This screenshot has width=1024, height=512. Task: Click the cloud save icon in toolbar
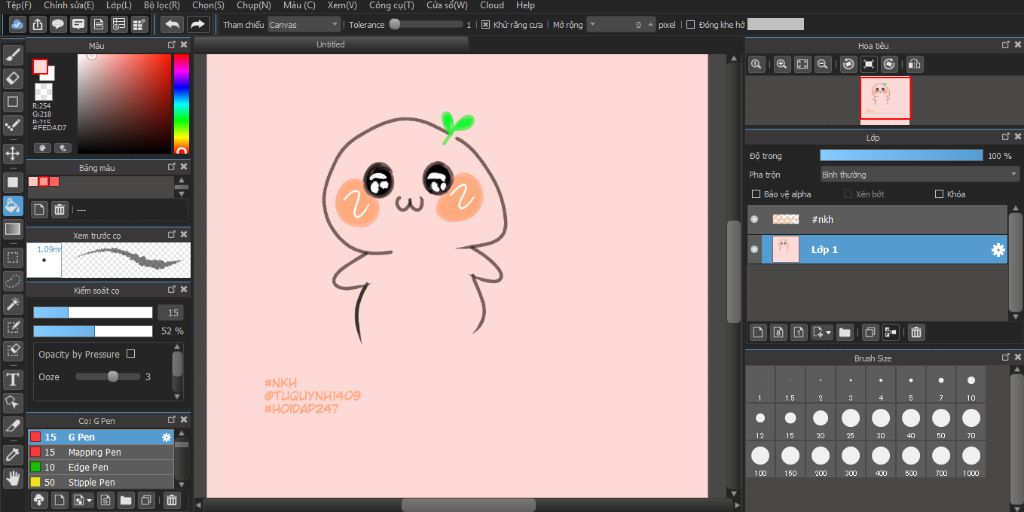coord(18,25)
